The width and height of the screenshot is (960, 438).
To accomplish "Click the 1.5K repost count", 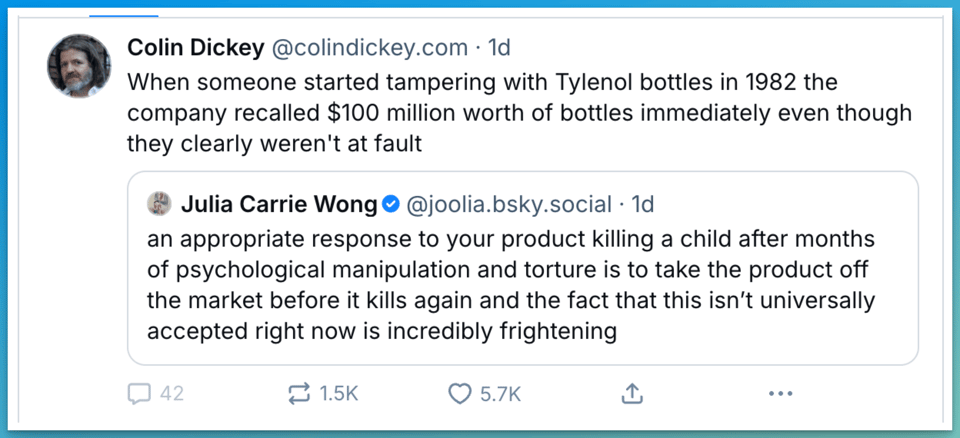I will (x=338, y=394).
